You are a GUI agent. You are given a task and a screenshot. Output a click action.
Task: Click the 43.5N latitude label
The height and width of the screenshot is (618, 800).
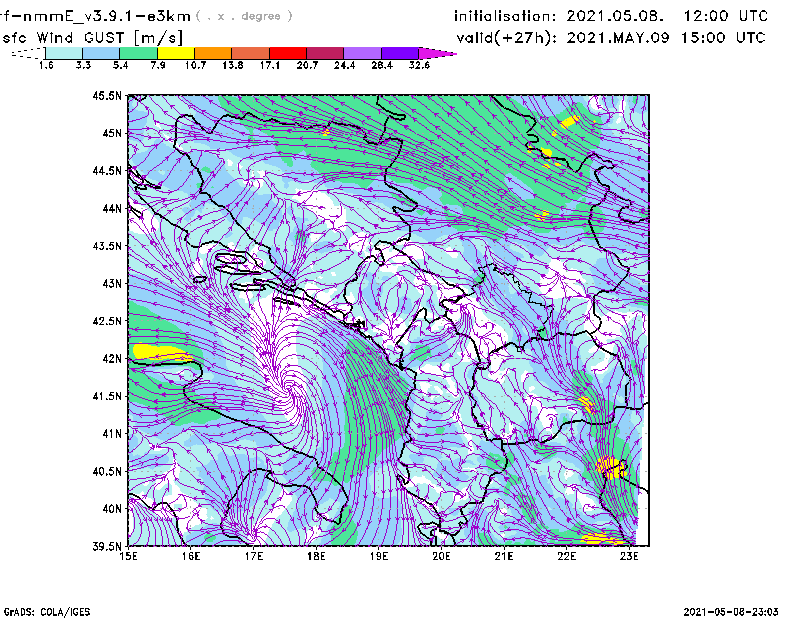tap(107, 246)
